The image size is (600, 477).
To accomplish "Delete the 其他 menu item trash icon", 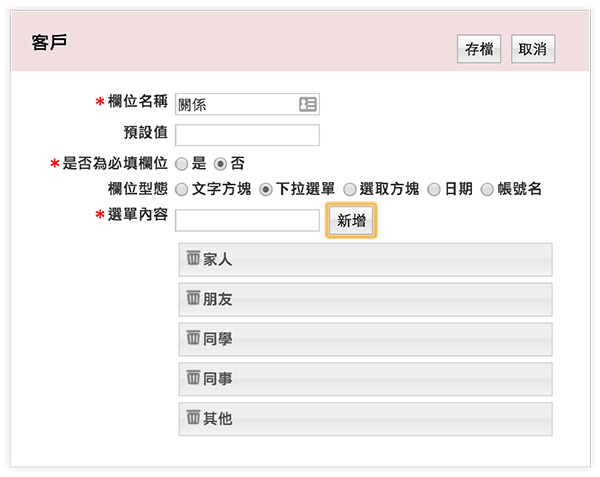I will tap(193, 418).
